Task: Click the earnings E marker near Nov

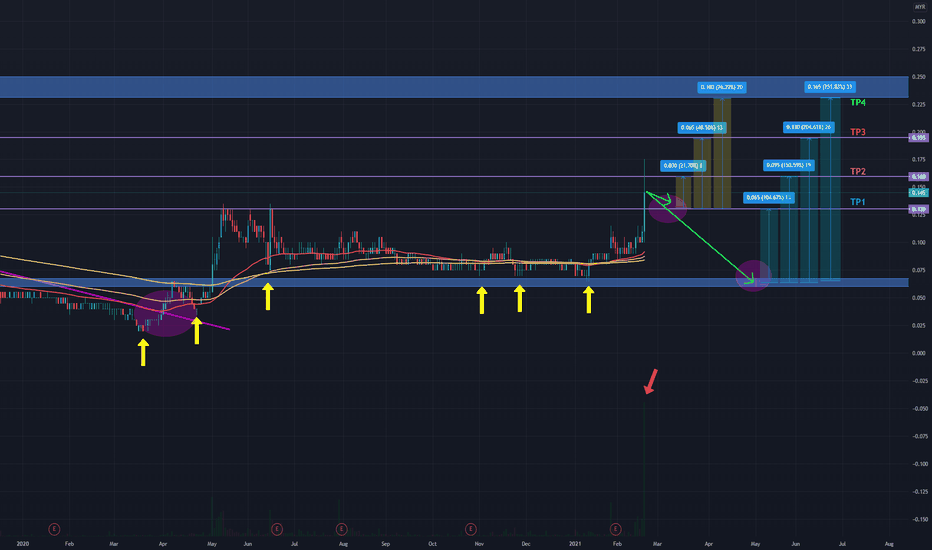Action: point(471,529)
